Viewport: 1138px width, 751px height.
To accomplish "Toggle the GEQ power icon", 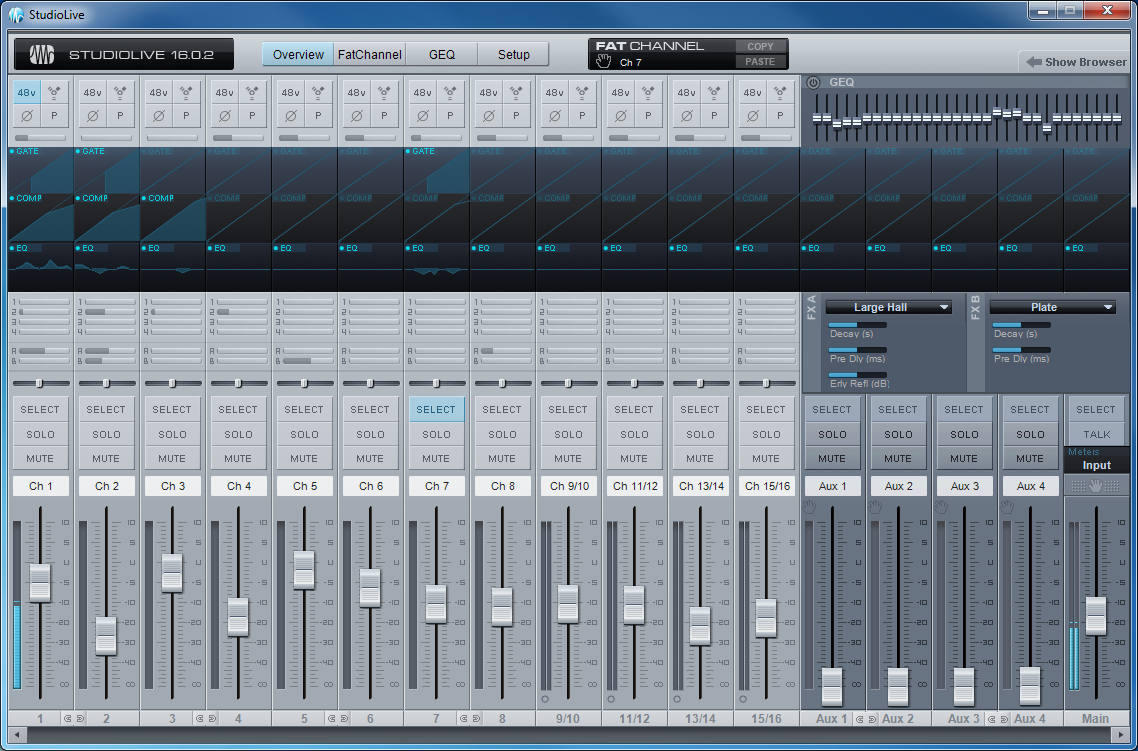I will tap(814, 83).
